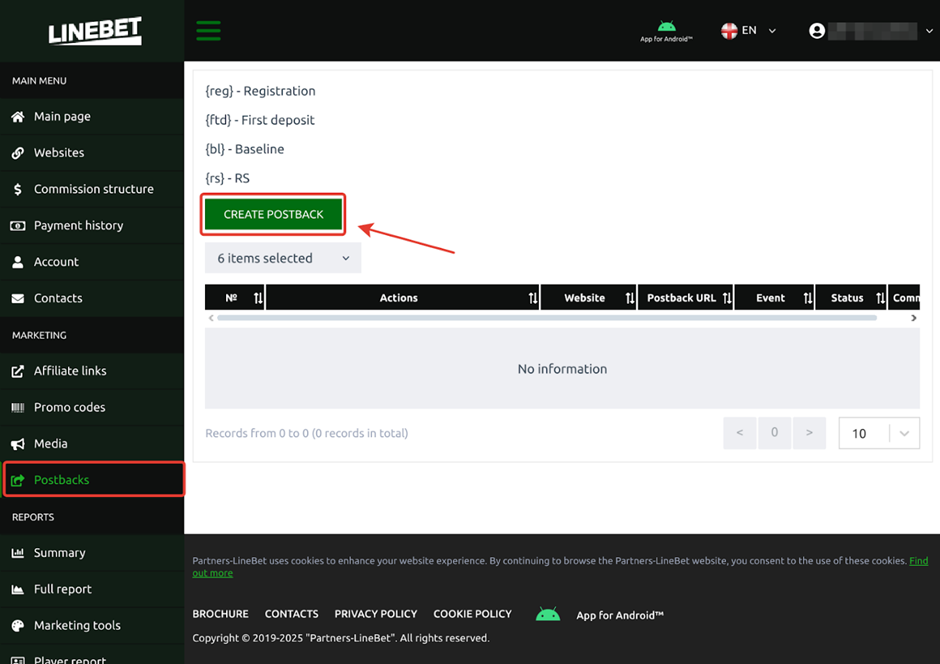Viewport: 940px width, 664px height.
Task: Sort table by Event column arrows
Action: pos(808,298)
